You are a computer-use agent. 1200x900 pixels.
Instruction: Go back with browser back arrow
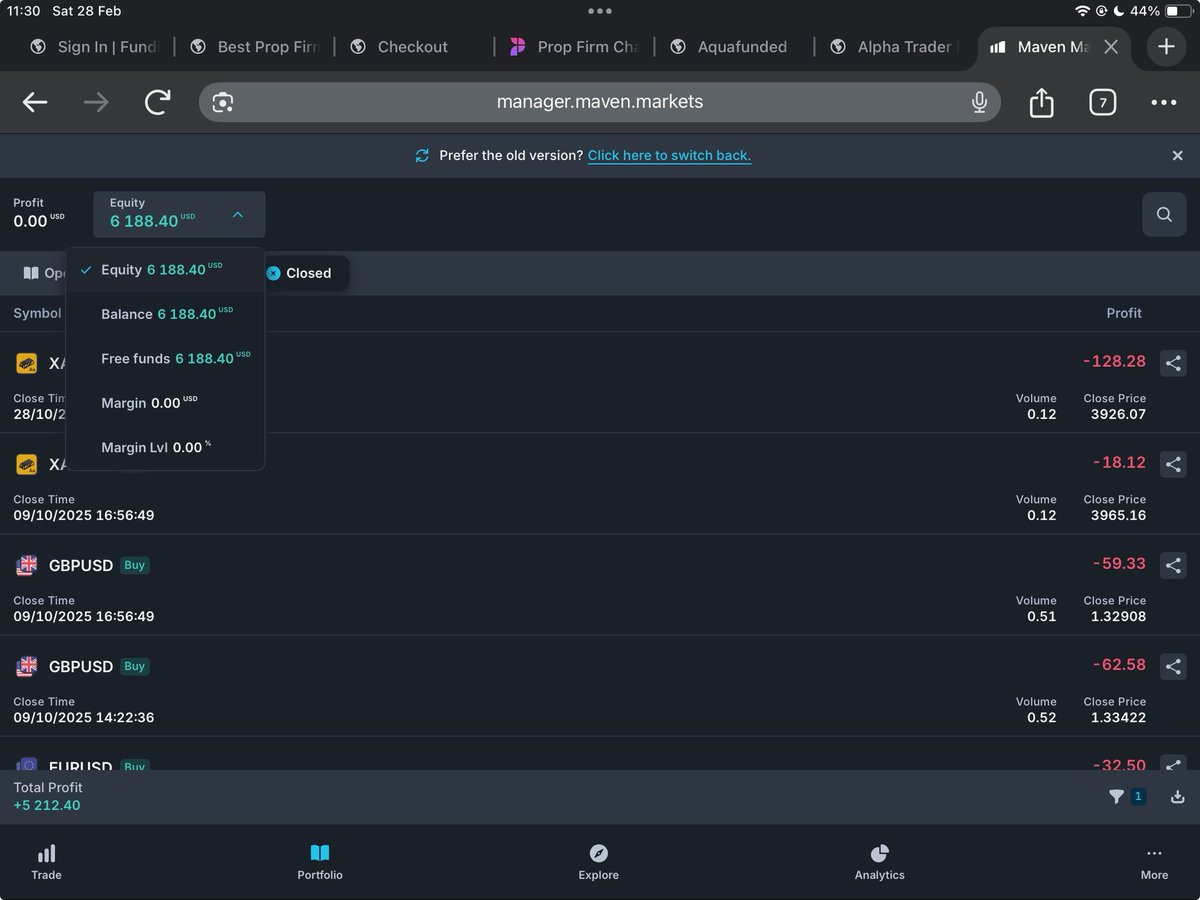(35, 102)
